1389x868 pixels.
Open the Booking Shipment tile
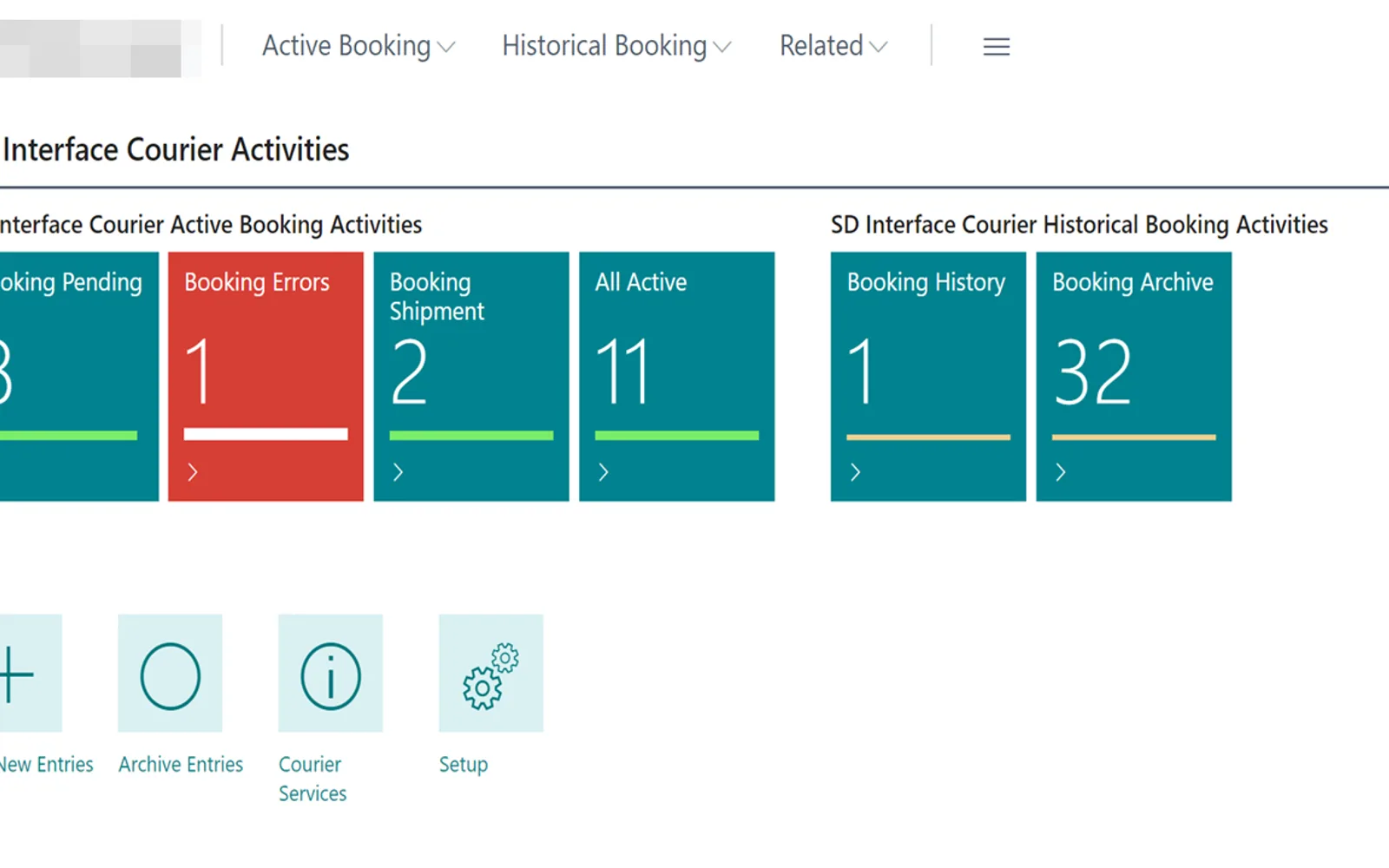coord(471,376)
